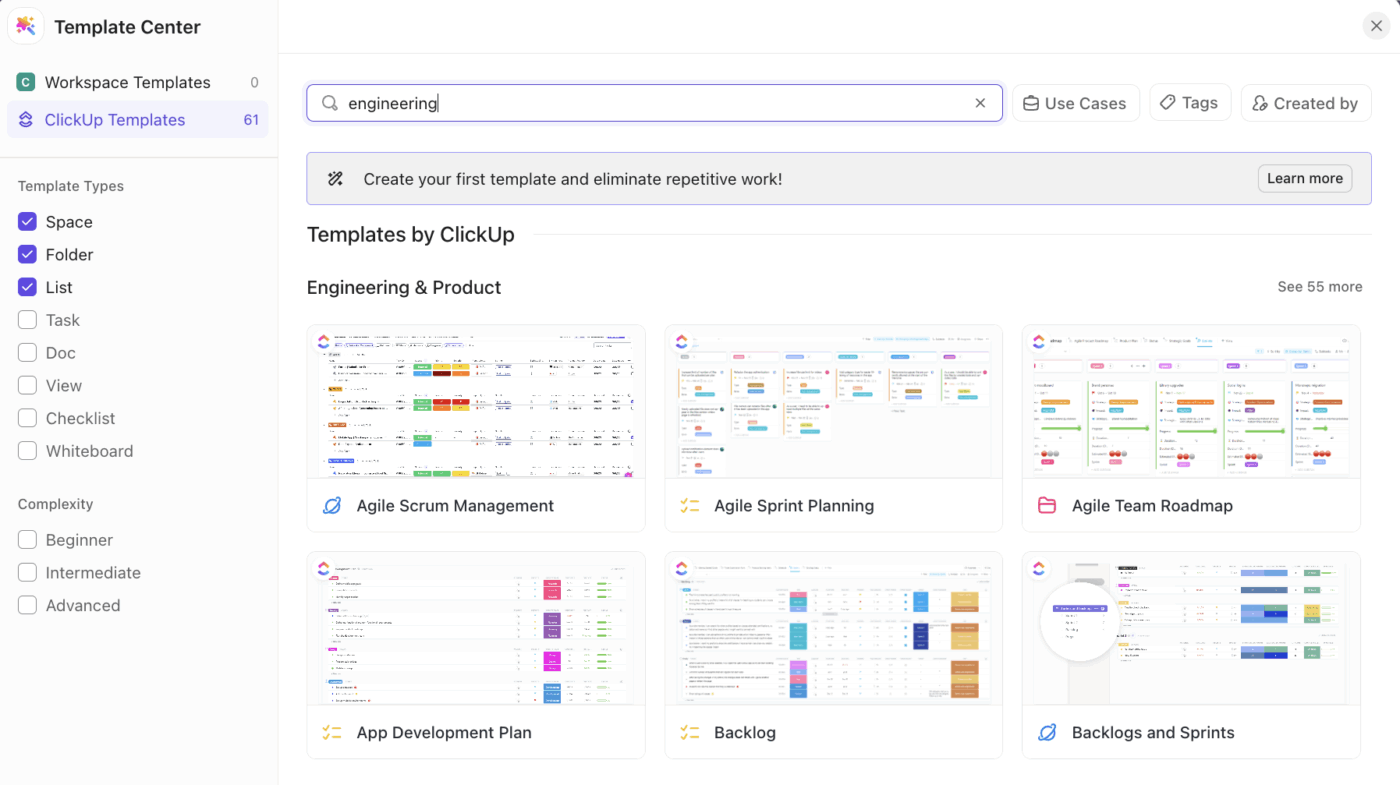Open the Tags filter dropdown
Viewport: 1400px width, 785px height.
click(1190, 103)
